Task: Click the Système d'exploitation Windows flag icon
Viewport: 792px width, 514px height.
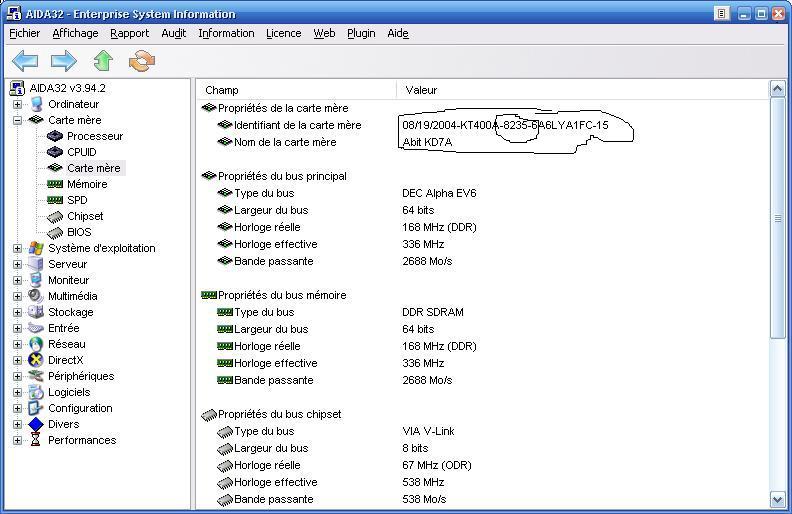Action: coord(36,248)
